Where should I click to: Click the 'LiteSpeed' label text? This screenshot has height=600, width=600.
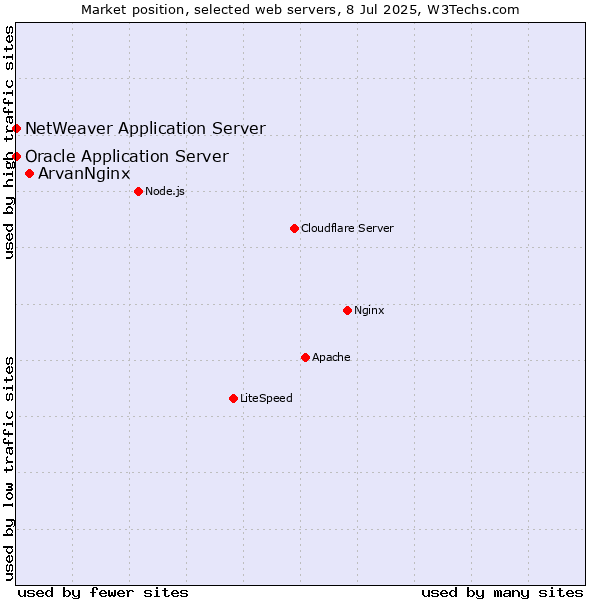266,398
